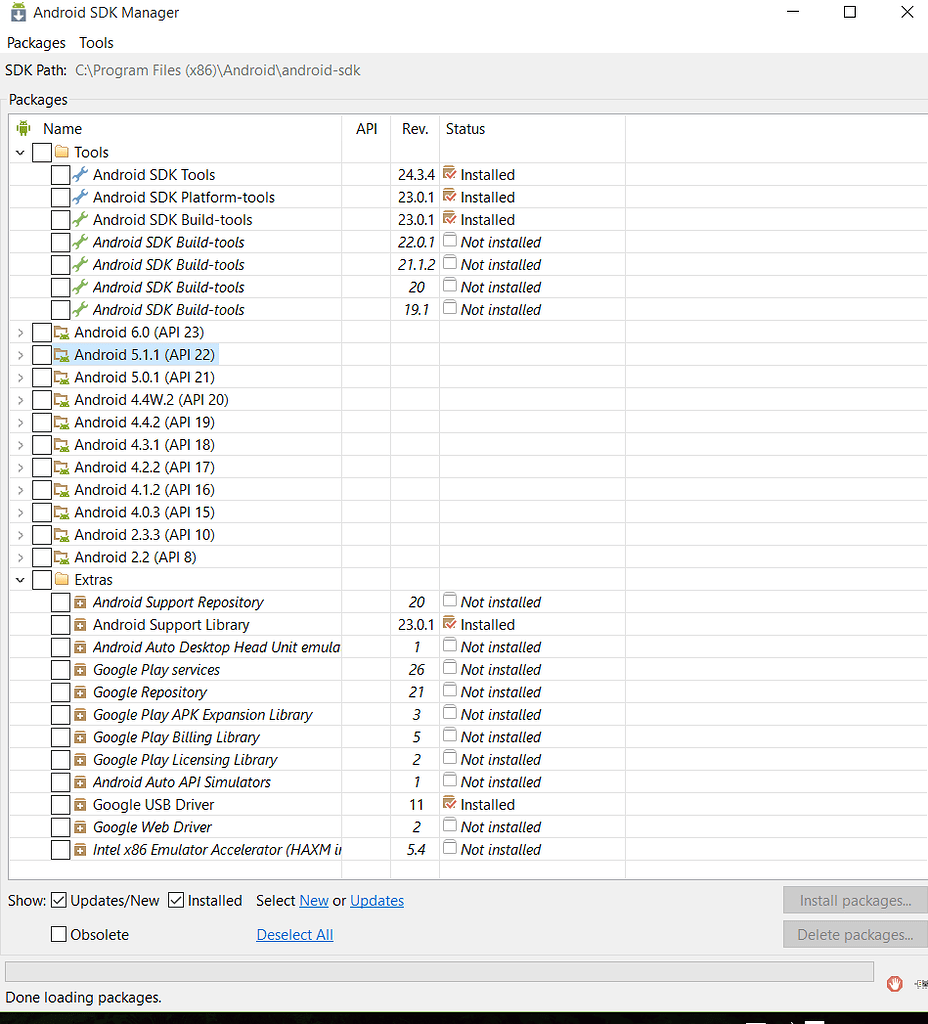Viewport: 928px width, 1024px height.
Task: Click the Android robot icon in the Name header
Action: point(23,128)
